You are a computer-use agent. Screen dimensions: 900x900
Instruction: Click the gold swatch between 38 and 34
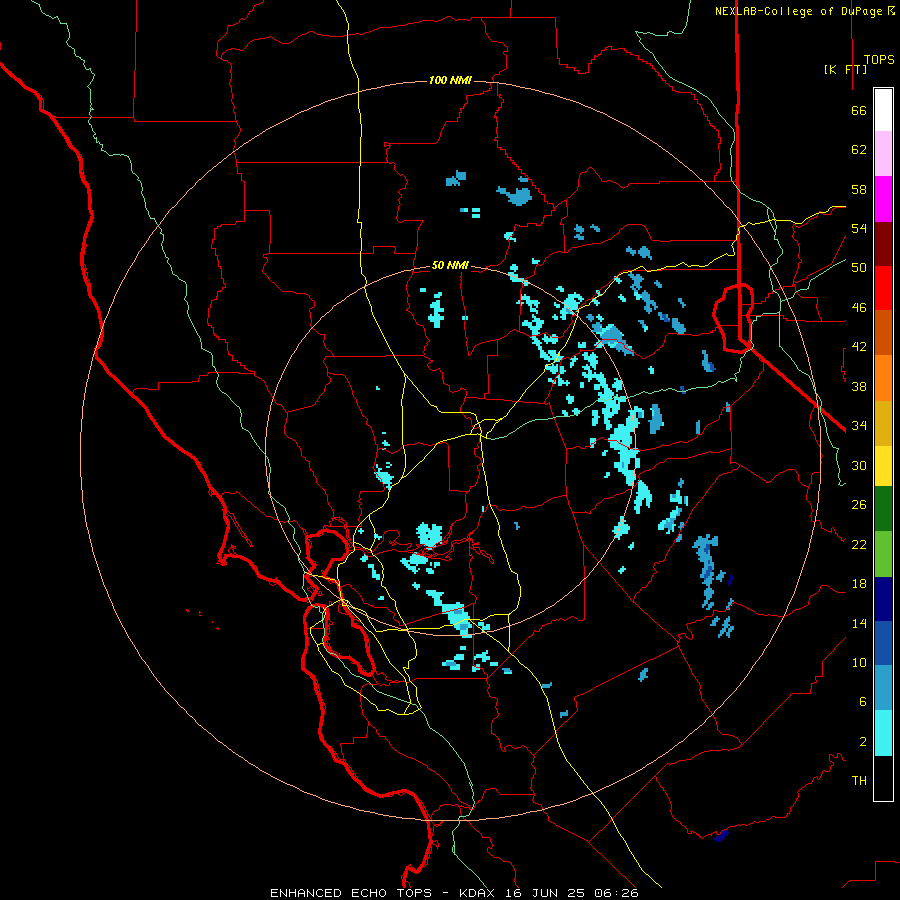pyautogui.click(x=883, y=423)
